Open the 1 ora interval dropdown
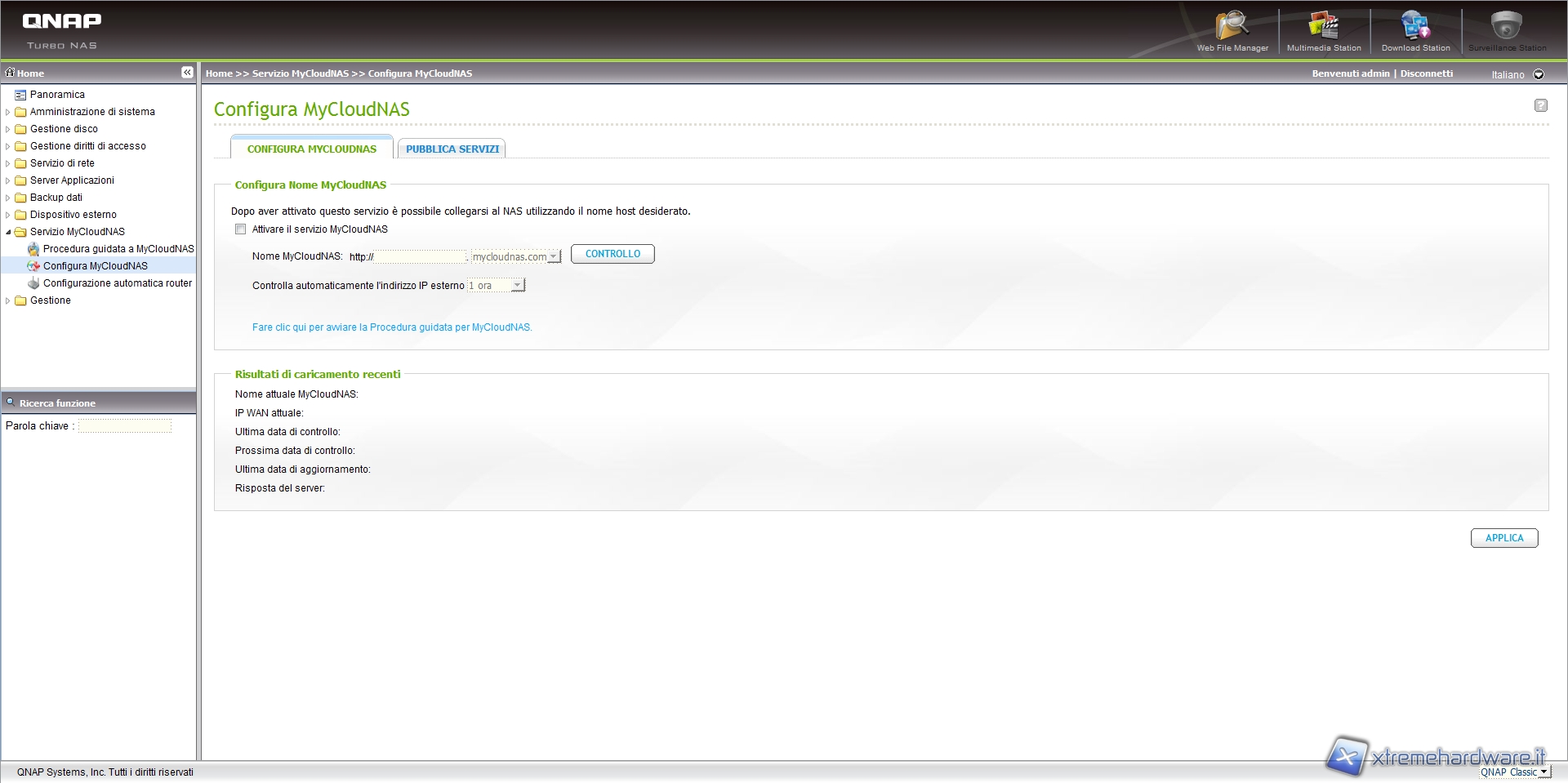 point(517,286)
